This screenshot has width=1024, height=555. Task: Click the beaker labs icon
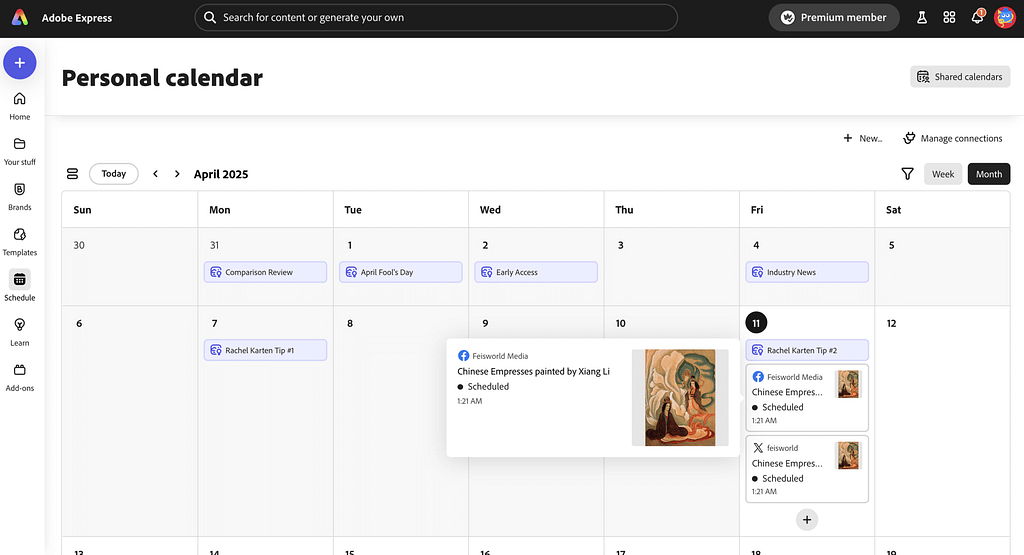(921, 18)
